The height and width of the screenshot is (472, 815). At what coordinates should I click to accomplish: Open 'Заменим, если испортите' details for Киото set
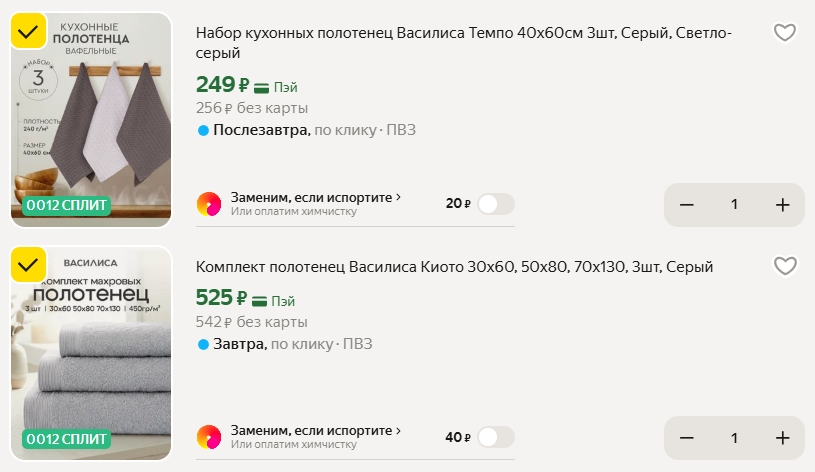[315, 431]
